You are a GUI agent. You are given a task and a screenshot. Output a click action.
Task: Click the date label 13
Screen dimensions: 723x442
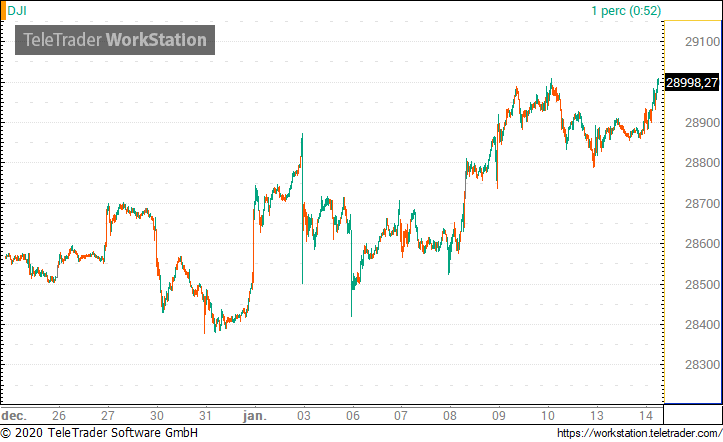(597, 416)
